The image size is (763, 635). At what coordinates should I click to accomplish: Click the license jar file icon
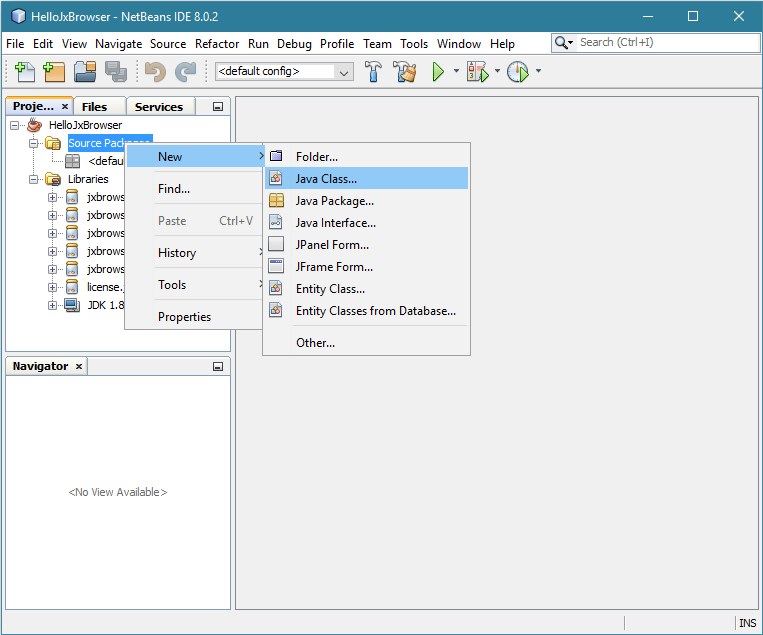click(x=72, y=287)
